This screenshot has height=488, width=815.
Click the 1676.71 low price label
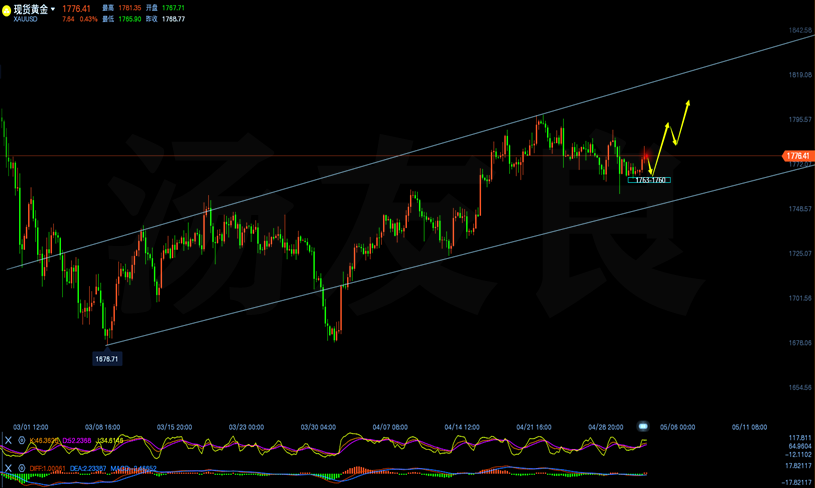coord(107,359)
